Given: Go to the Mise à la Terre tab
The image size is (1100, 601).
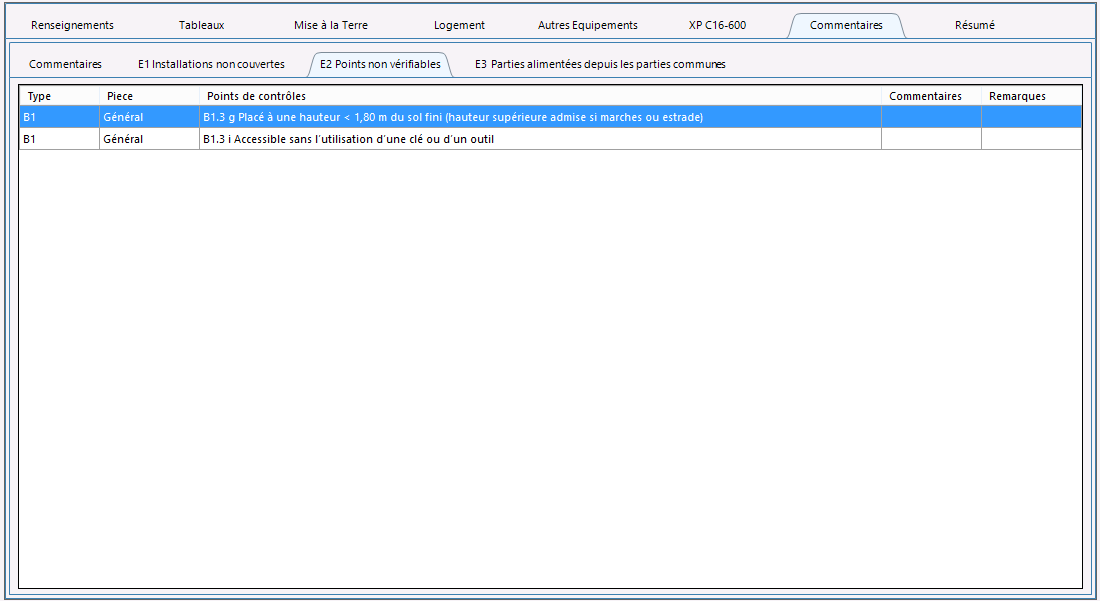Looking at the screenshot, I should pyautogui.click(x=330, y=25).
